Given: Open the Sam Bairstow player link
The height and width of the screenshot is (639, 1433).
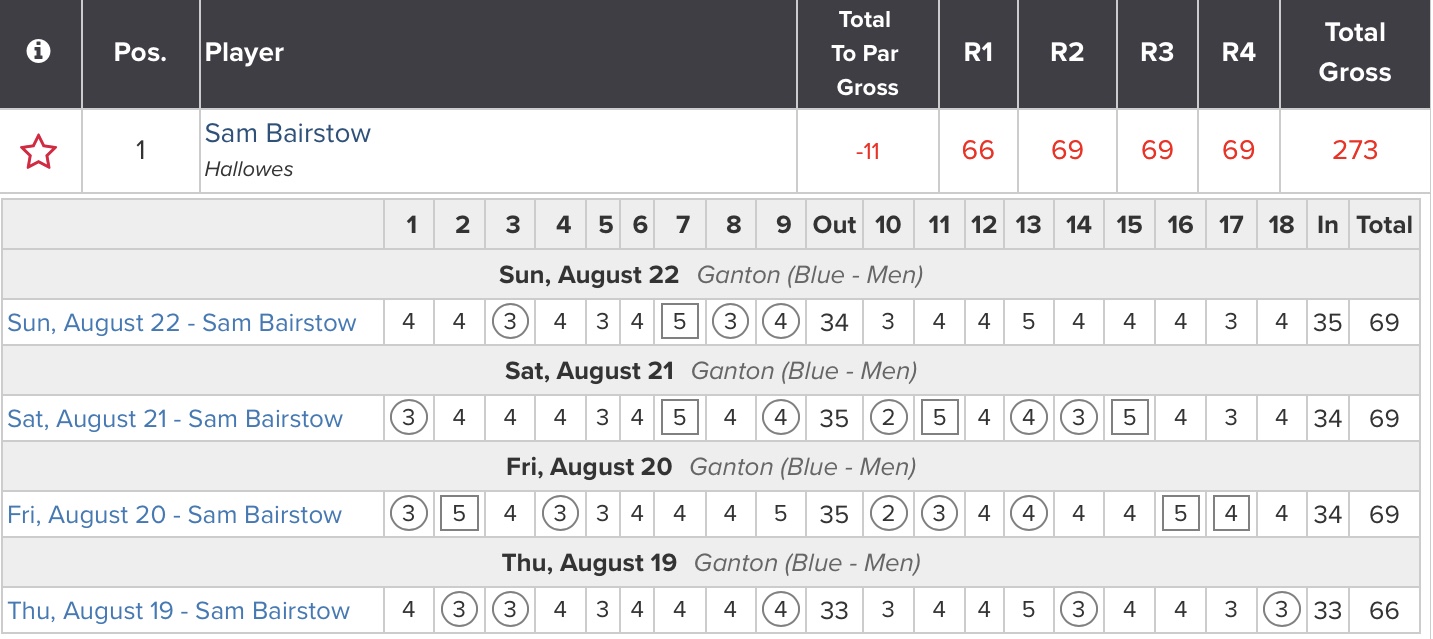Looking at the screenshot, I should click(287, 133).
